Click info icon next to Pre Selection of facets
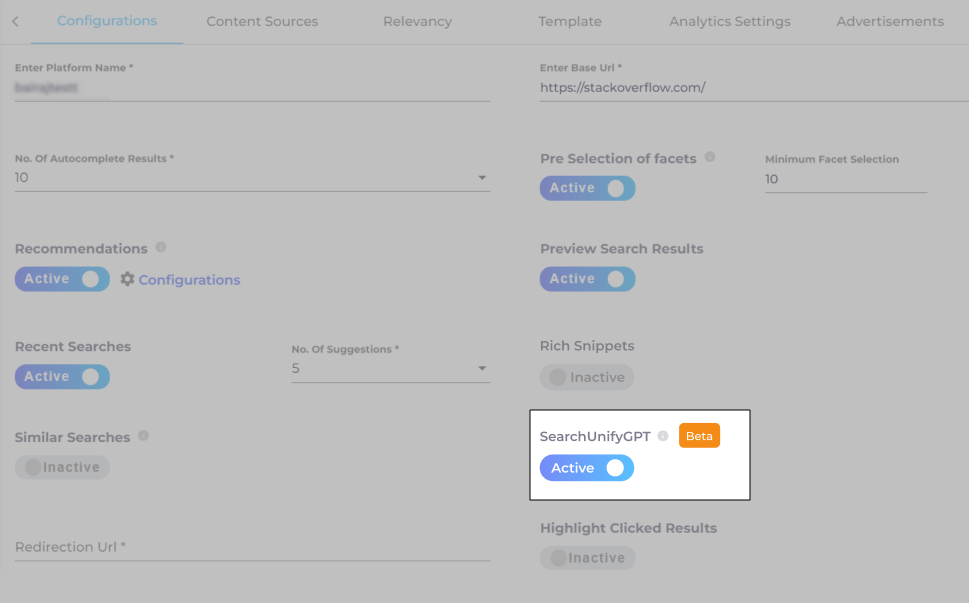The image size is (969, 603). click(x=710, y=157)
